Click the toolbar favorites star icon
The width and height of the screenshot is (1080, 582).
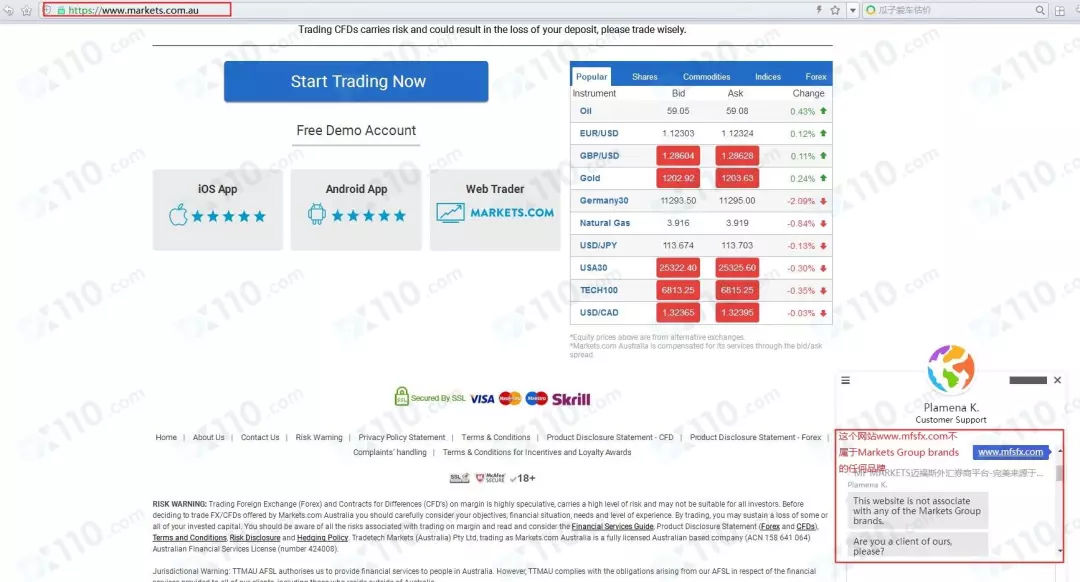[x=26, y=10]
